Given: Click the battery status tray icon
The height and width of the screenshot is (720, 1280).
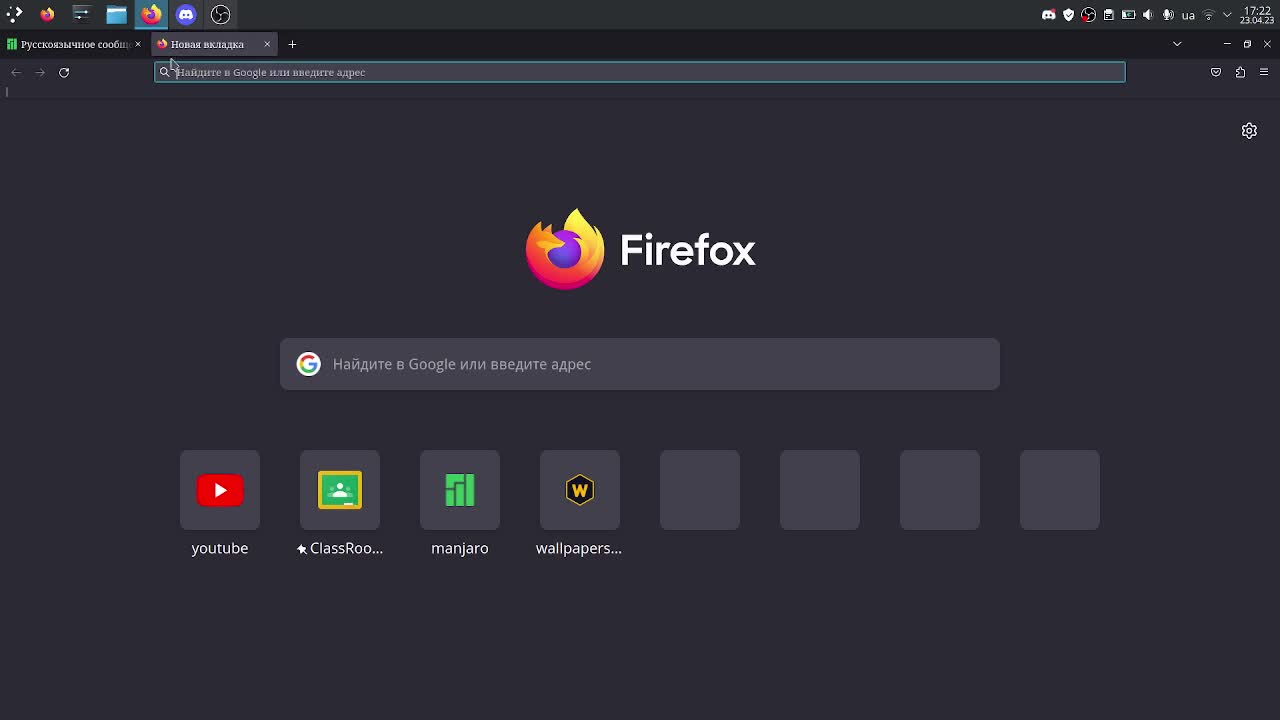Looking at the screenshot, I should [1128, 15].
